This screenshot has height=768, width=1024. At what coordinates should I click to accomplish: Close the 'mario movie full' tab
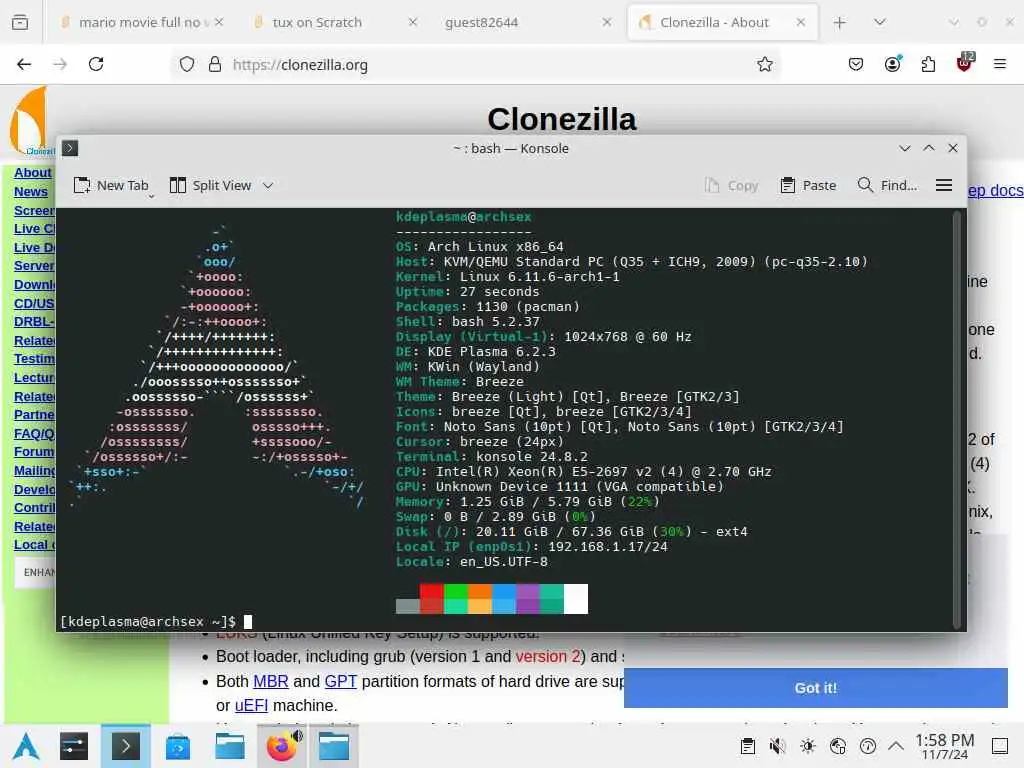tap(219, 22)
